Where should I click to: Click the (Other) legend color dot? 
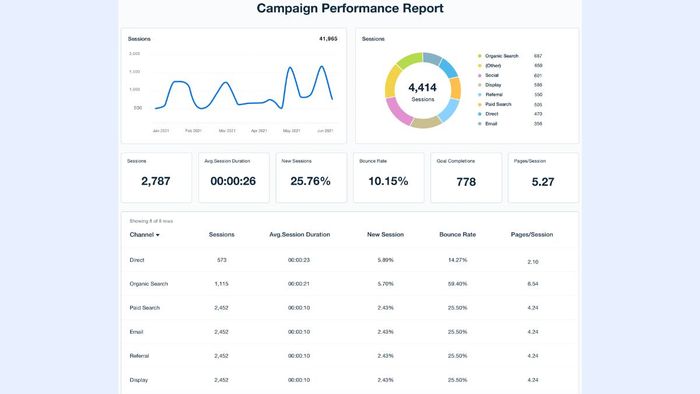pyautogui.click(x=480, y=66)
